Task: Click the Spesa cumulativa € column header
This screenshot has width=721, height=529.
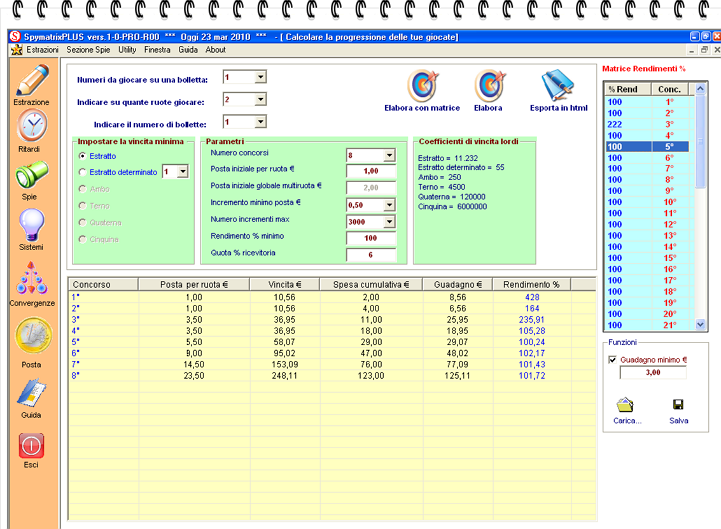Action: (x=371, y=284)
